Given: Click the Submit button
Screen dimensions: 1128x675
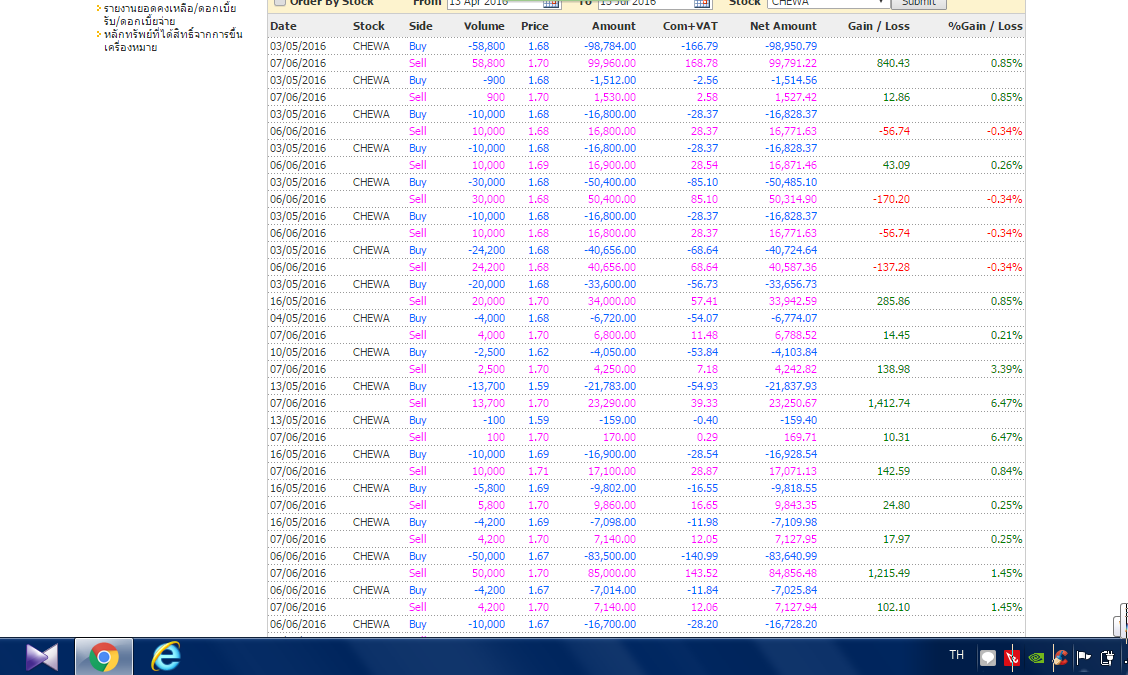Looking at the screenshot, I should [919, 4].
